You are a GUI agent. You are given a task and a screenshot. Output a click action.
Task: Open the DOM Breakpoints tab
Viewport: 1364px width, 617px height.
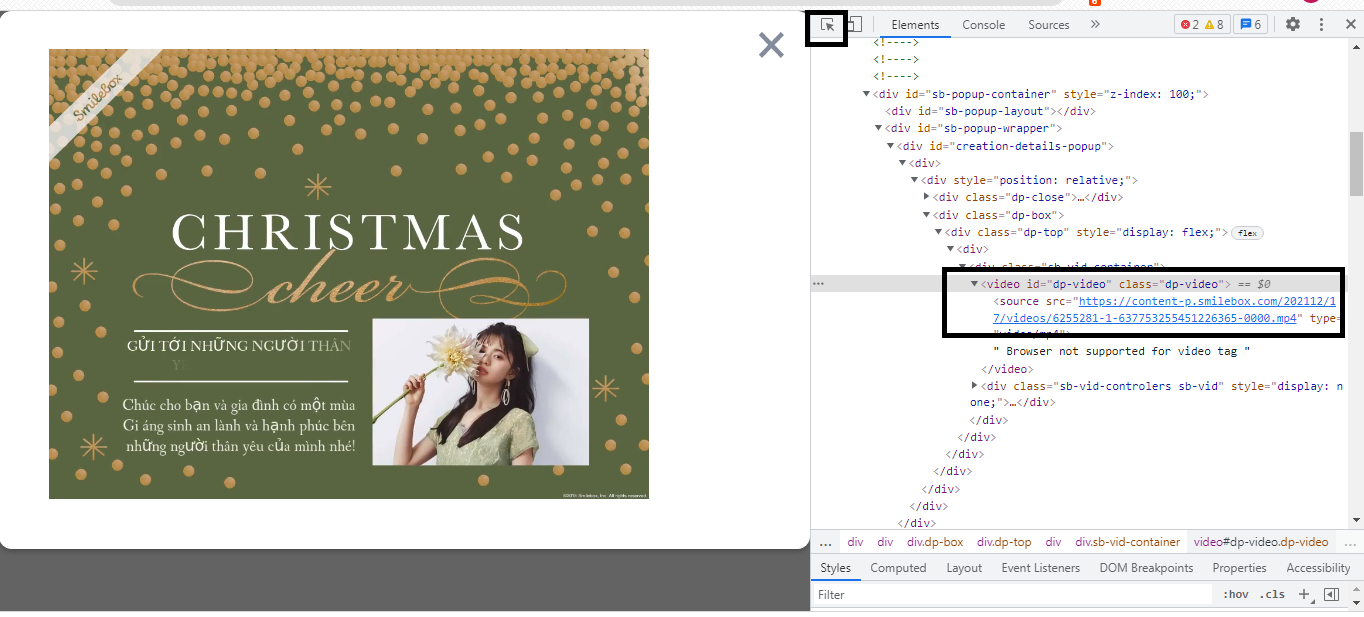pyautogui.click(x=1146, y=568)
